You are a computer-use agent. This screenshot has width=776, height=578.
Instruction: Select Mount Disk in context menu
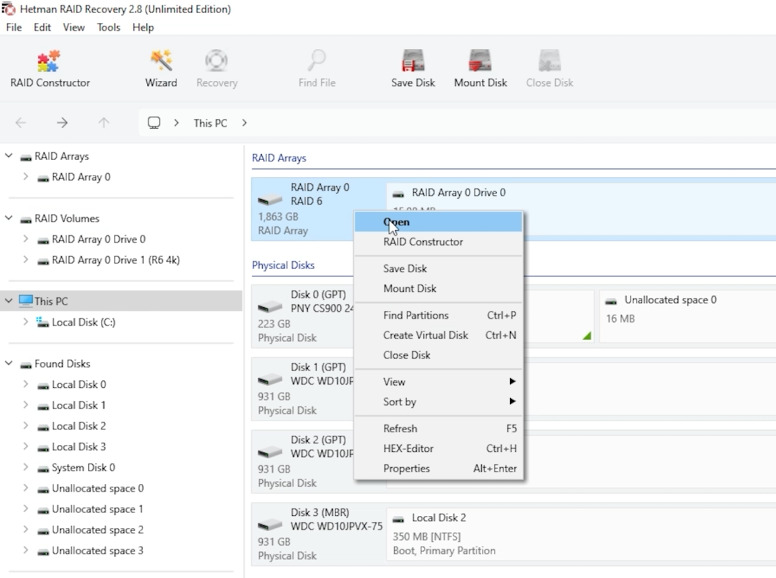pos(438,288)
